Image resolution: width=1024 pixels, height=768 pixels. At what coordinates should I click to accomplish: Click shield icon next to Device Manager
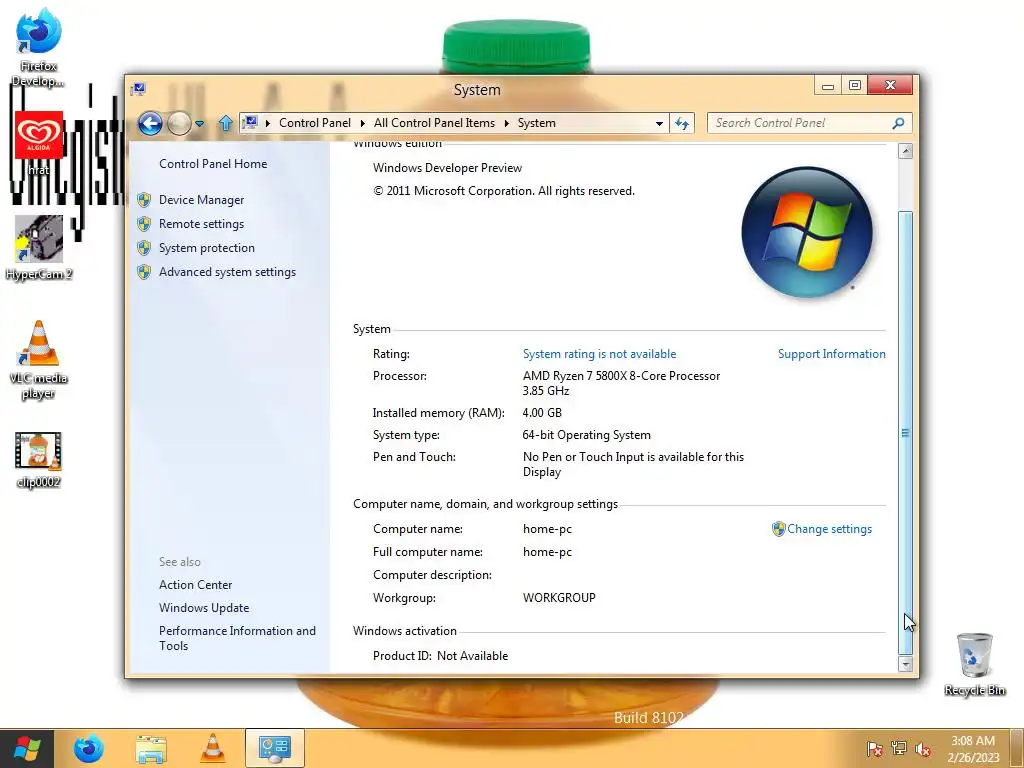144,200
